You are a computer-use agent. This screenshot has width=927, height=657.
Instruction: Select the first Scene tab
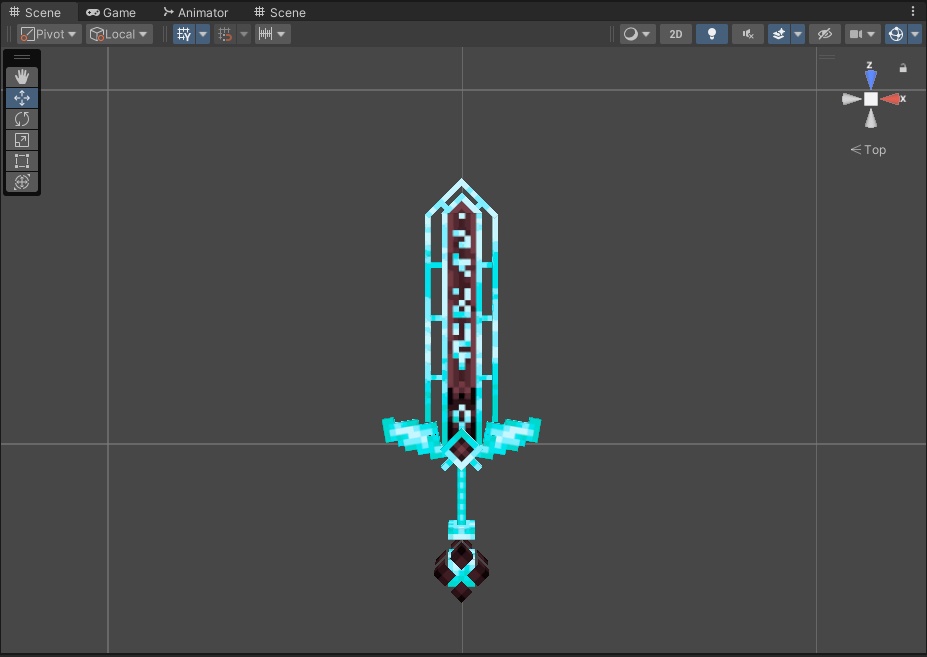35,12
